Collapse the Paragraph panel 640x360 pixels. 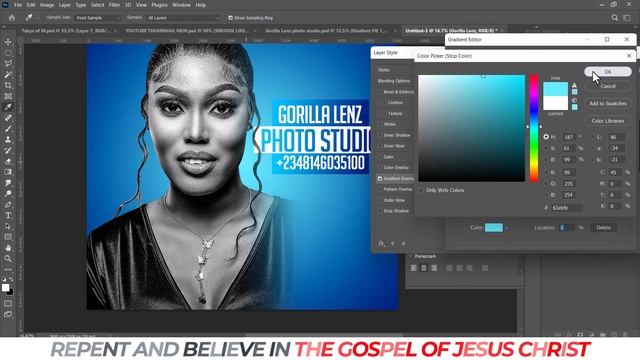point(411,256)
